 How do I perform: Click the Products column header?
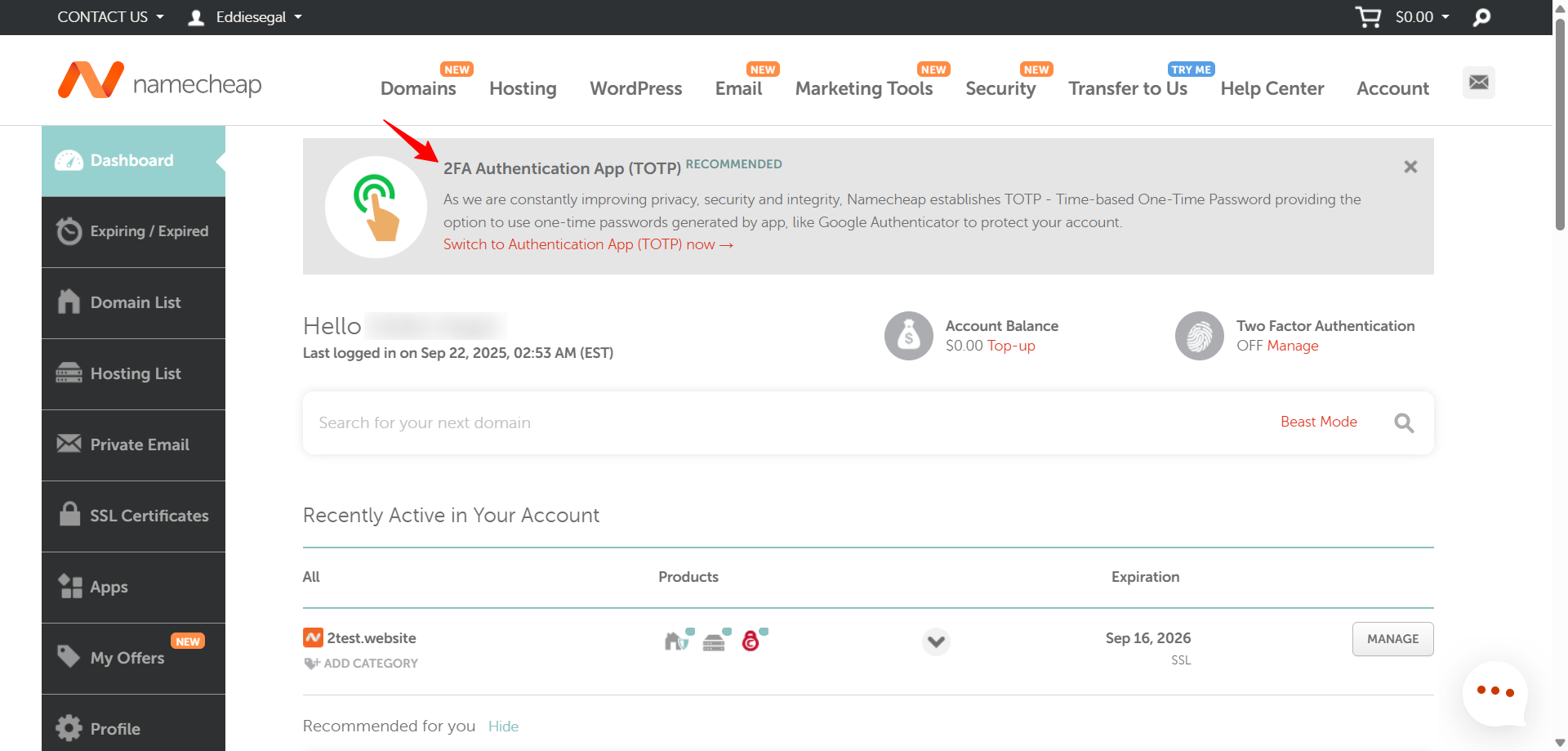(688, 577)
